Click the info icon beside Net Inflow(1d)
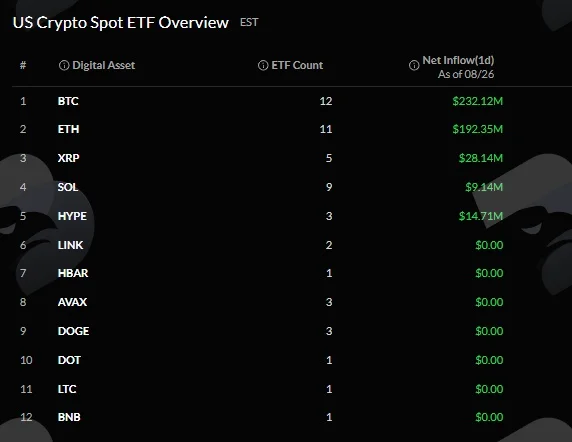 click(x=414, y=65)
